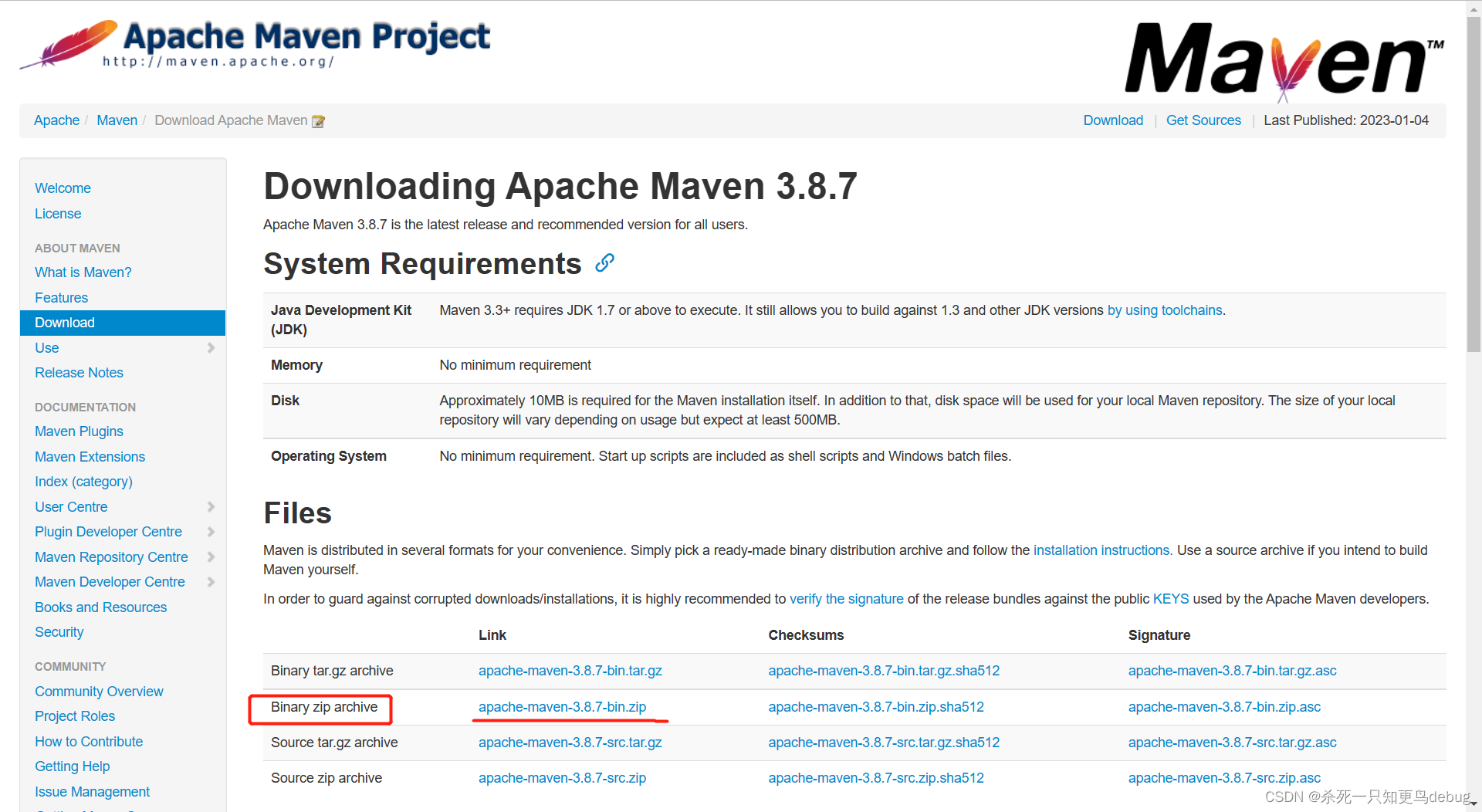Image resolution: width=1482 pixels, height=812 pixels.
Task: Open apache-maven-3.8.7-src.zip.asc signature
Action: [1224, 778]
